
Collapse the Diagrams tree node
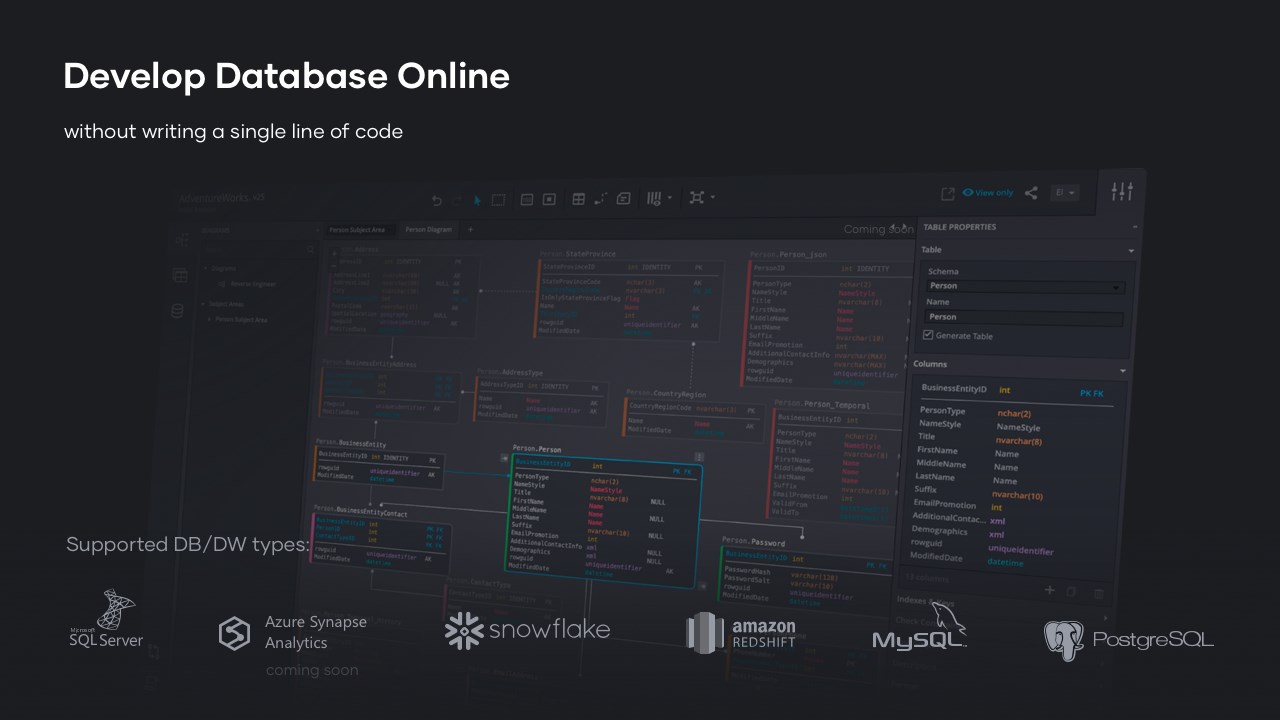[205, 268]
